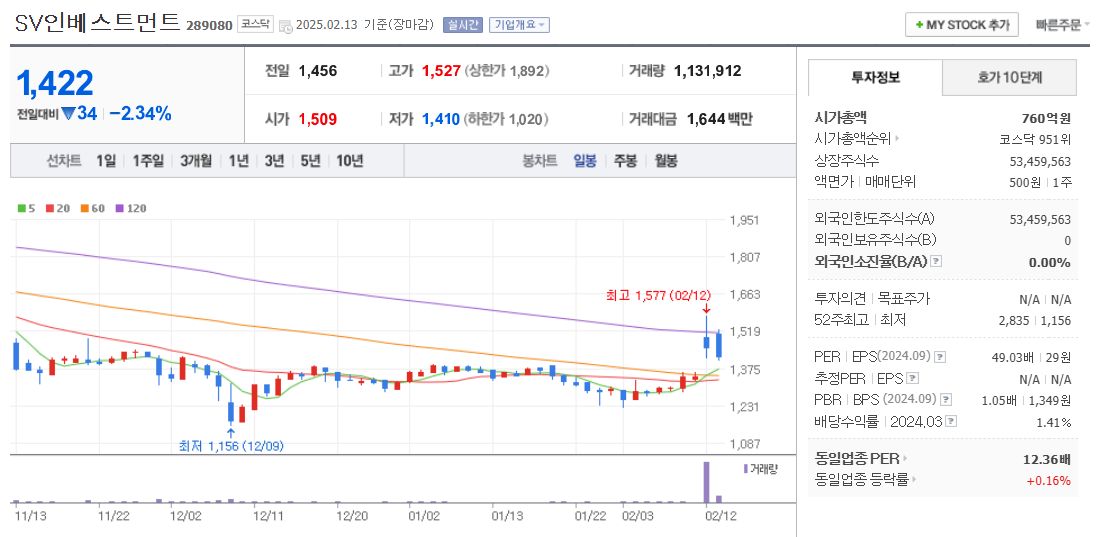Screen dimensions: 1097x537
Task: Click the 저가 value 1,410
Action: (441, 119)
